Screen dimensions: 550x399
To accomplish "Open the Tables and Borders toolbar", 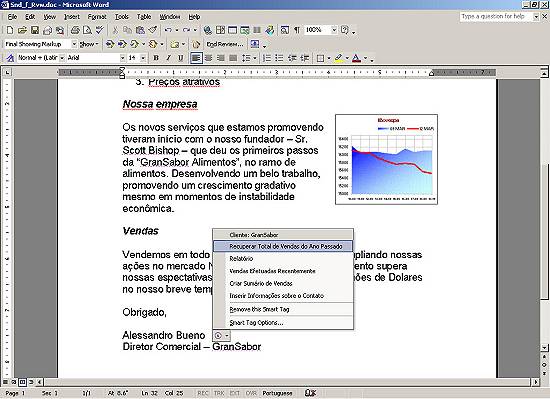I will click(220, 30).
